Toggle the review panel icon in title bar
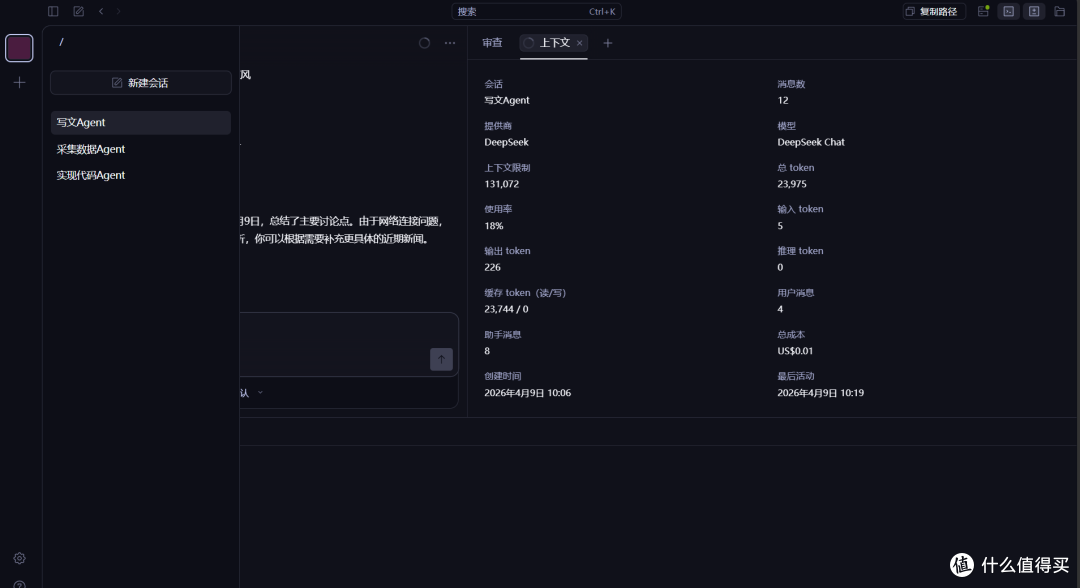Screen dimensions: 1080x588 [x=1034, y=11]
